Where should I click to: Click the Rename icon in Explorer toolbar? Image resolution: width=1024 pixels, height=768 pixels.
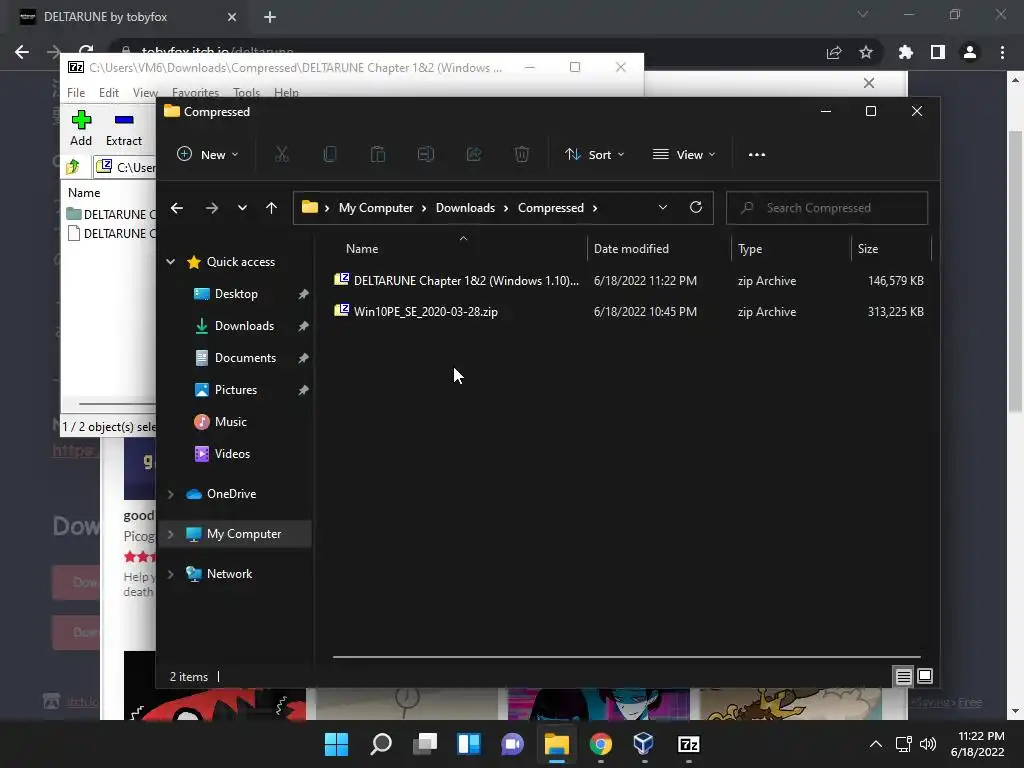click(x=426, y=155)
